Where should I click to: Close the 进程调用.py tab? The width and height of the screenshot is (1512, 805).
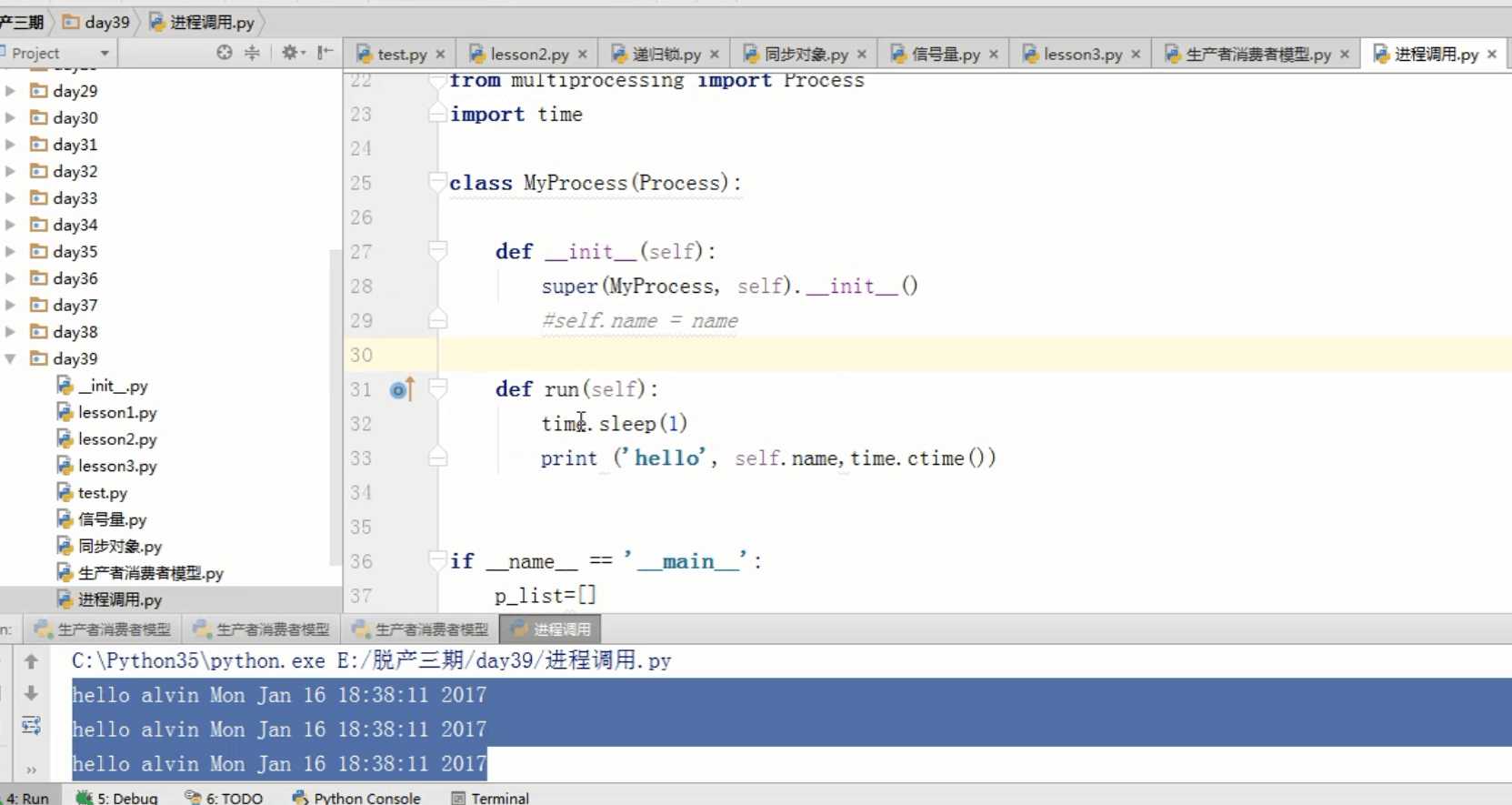click(1492, 55)
